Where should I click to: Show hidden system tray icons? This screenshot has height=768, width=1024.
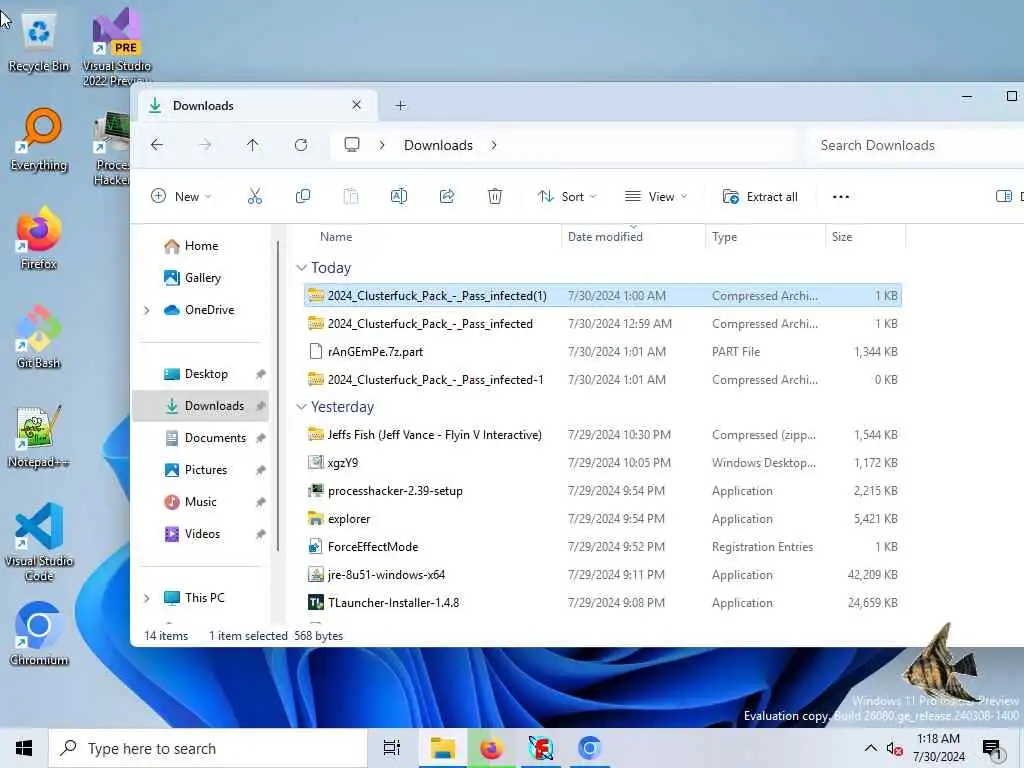[871, 748]
